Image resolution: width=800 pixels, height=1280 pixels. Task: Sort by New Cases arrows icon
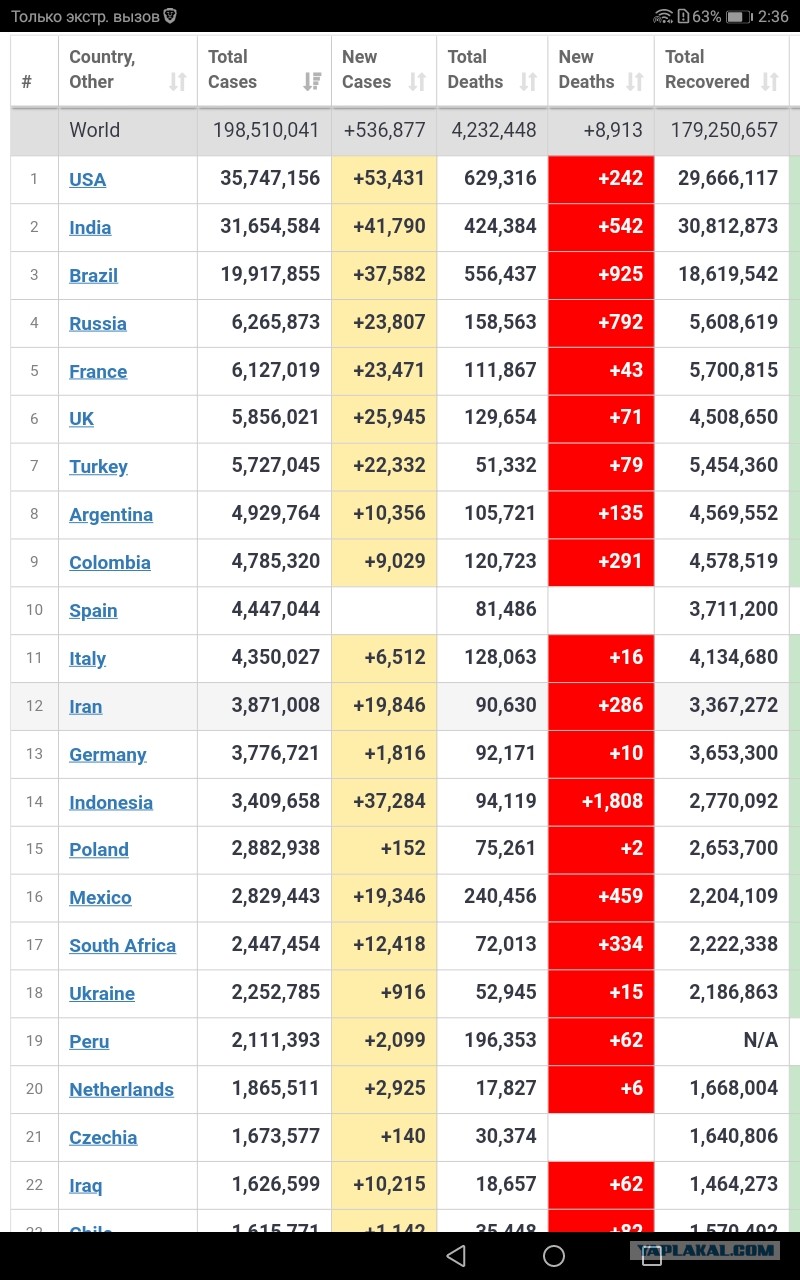click(417, 82)
